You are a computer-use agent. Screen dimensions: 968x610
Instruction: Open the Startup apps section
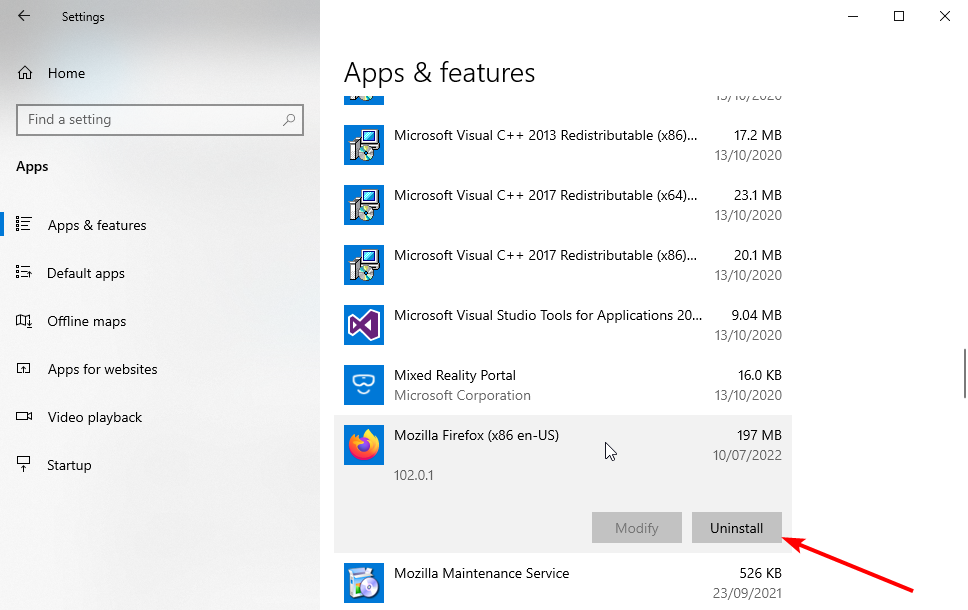coord(69,465)
